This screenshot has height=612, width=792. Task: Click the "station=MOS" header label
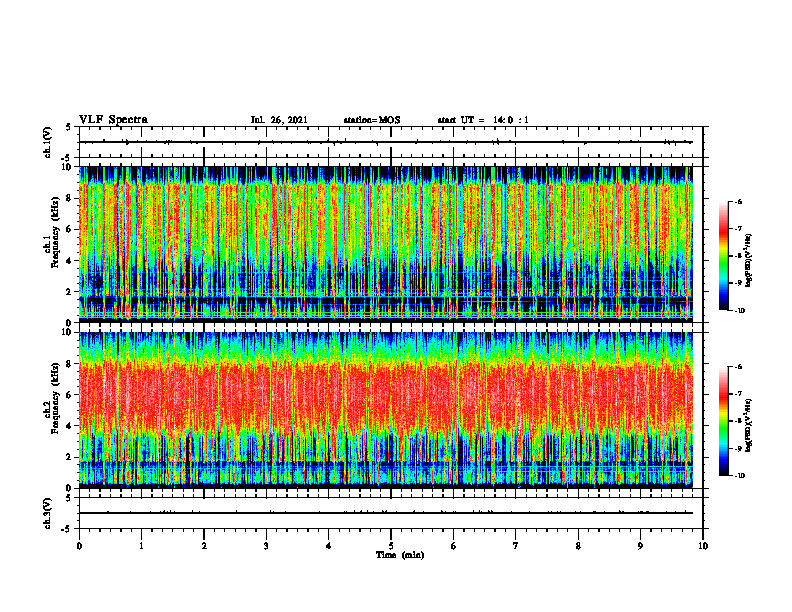tap(372, 120)
